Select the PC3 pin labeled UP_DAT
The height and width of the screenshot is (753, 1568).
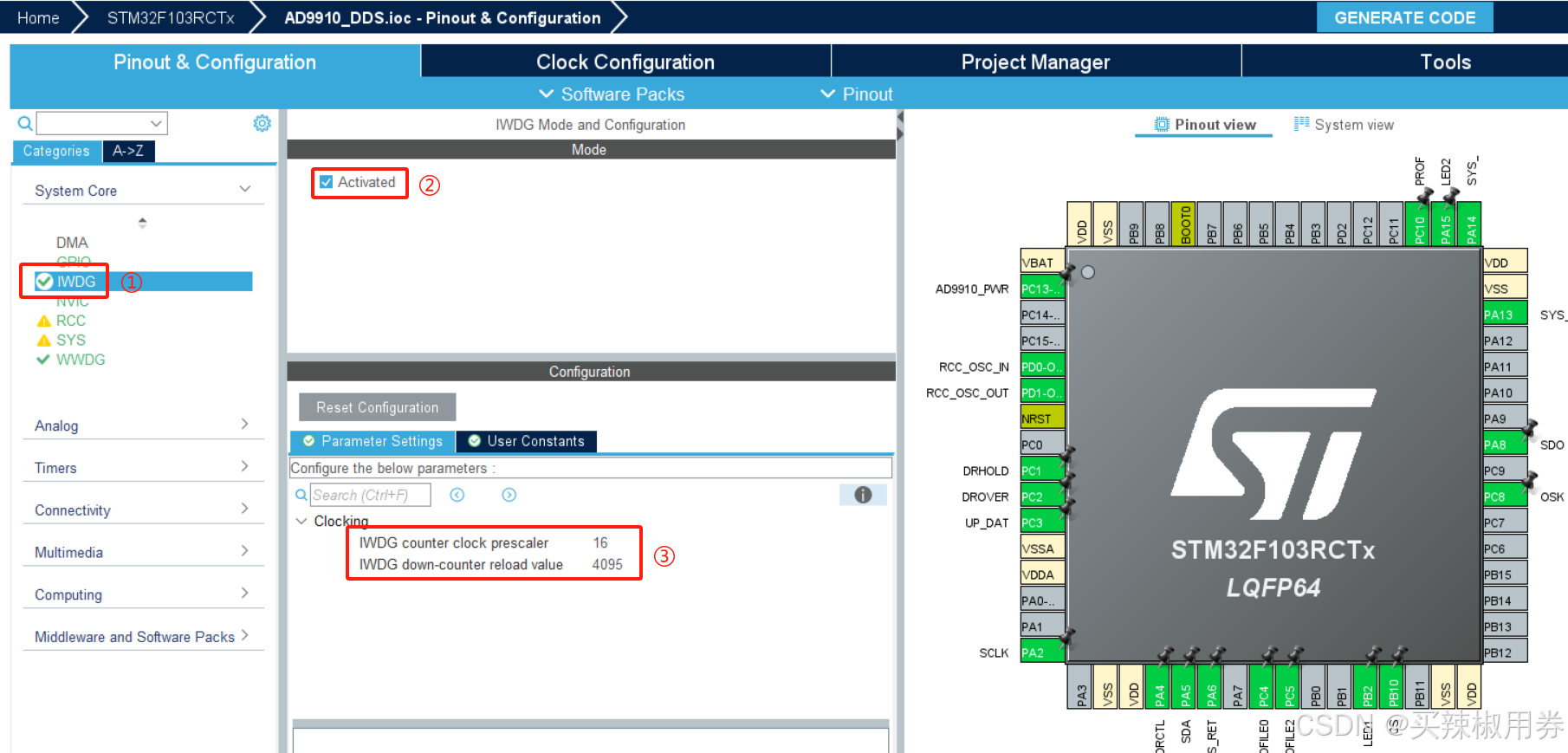coord(1042,523)
